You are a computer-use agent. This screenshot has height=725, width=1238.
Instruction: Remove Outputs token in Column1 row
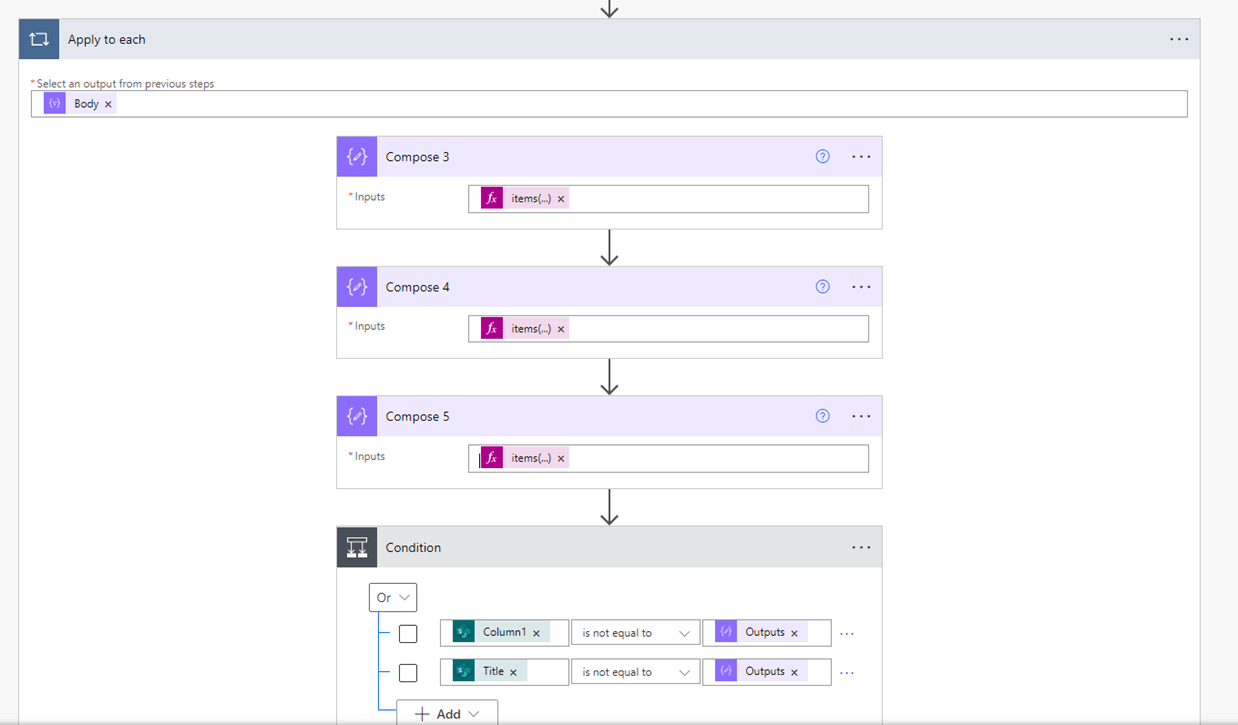click(794, 633)
